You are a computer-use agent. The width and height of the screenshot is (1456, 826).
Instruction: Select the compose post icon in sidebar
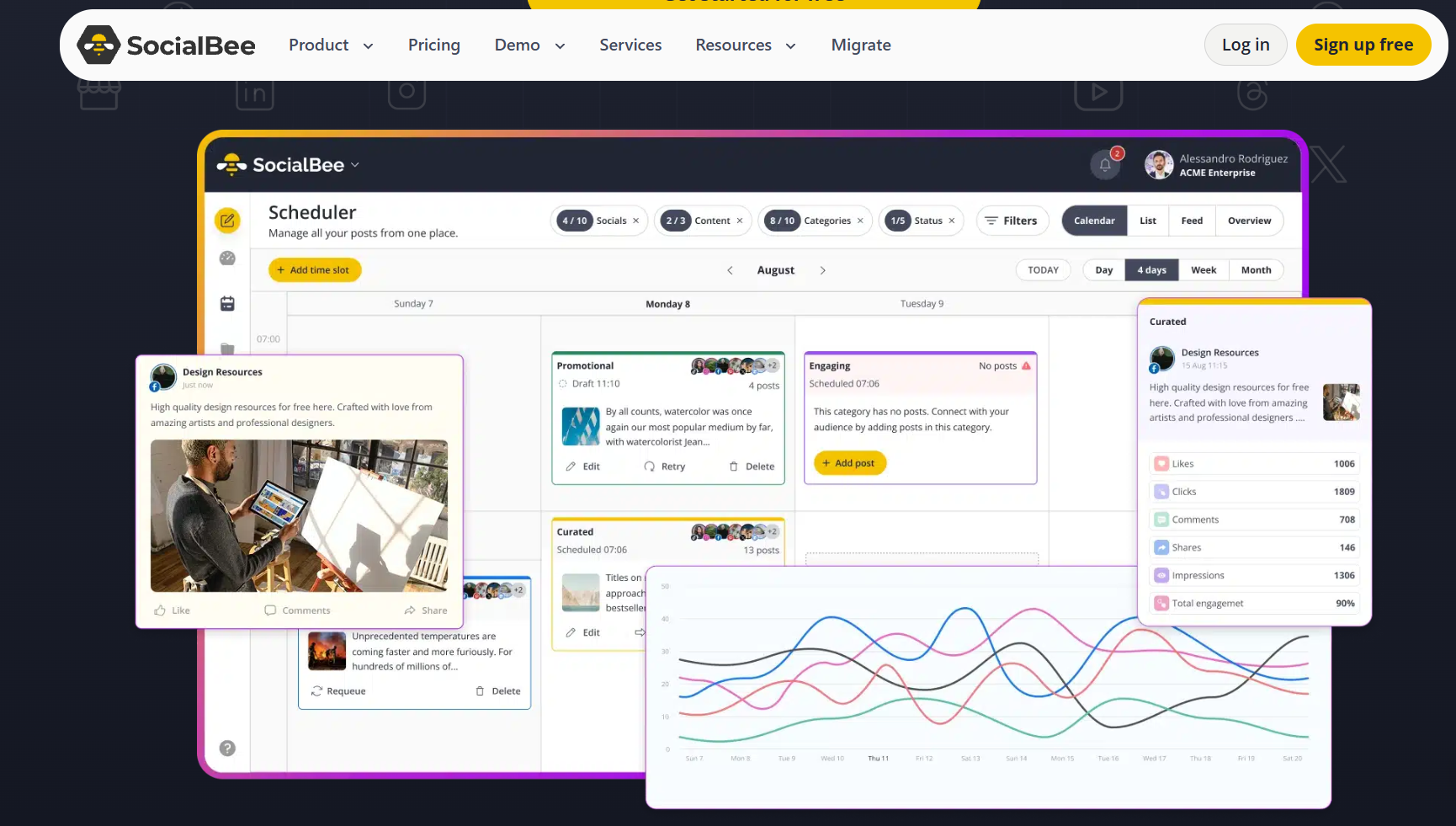click(227, 221)
